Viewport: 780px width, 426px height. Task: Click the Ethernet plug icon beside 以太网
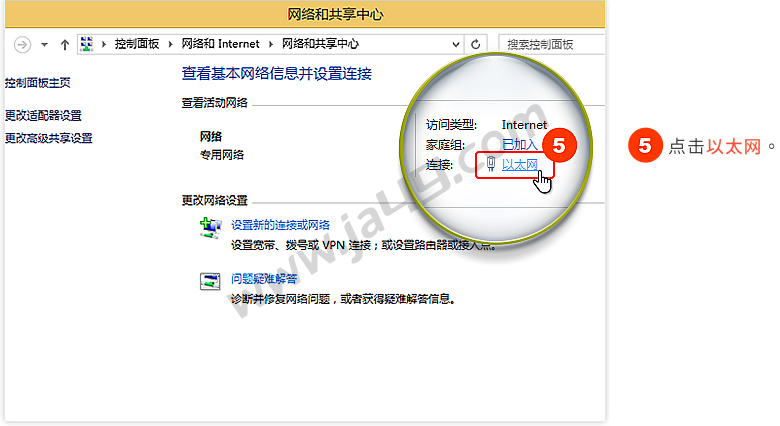490,164
